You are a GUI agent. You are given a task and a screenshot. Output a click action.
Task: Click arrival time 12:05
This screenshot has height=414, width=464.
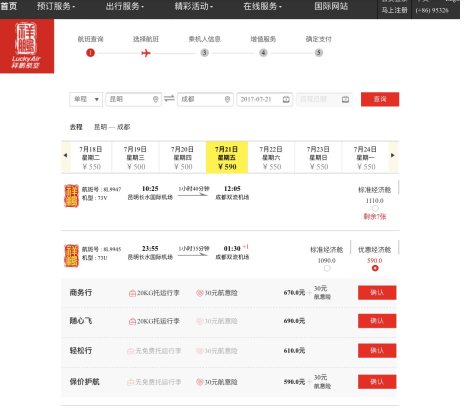[x=232, y=189]
